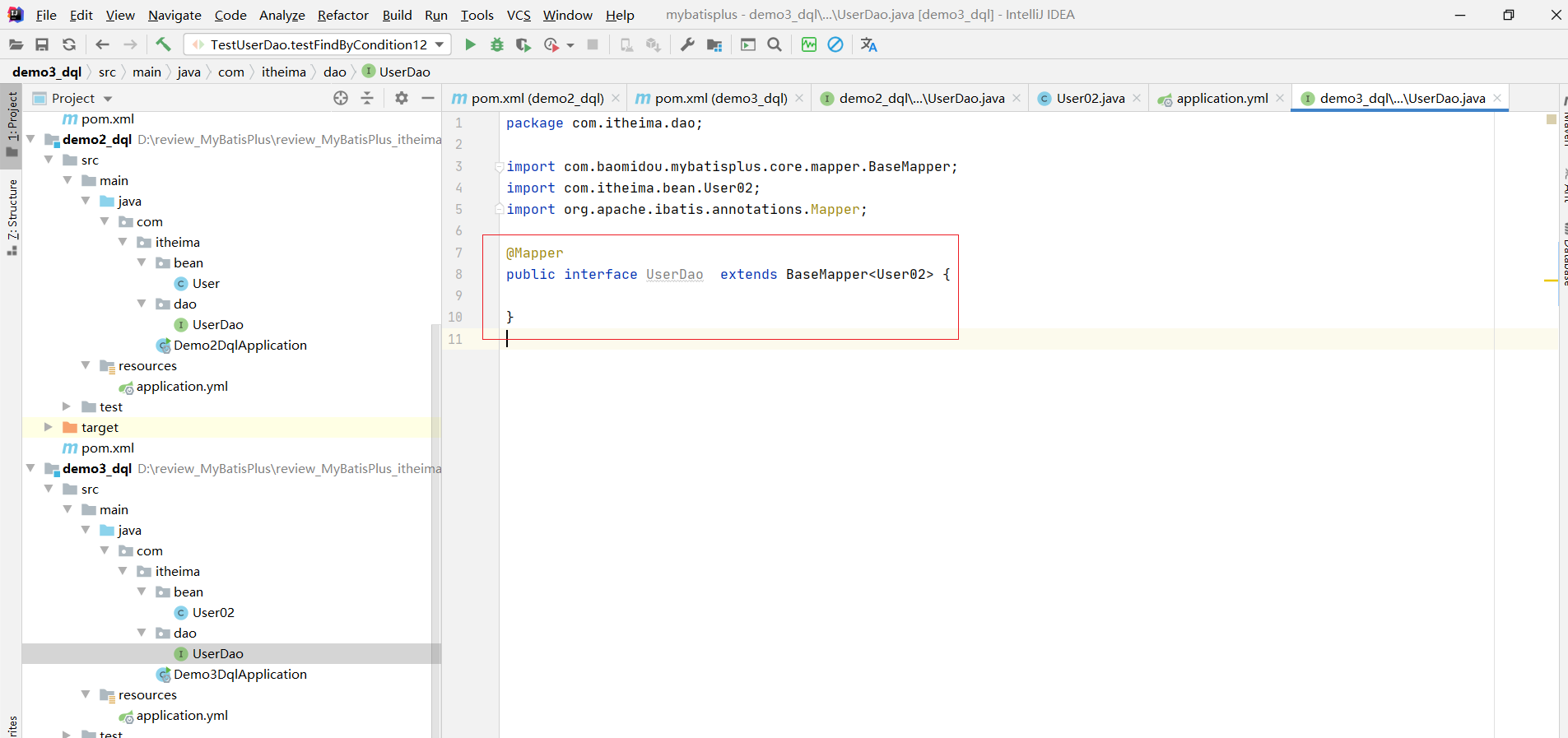Image resolution: width=1568 pixels, height=738 pixels.
Task: Run the selected configuration with green play button
Action: click(x=470, y=44)
